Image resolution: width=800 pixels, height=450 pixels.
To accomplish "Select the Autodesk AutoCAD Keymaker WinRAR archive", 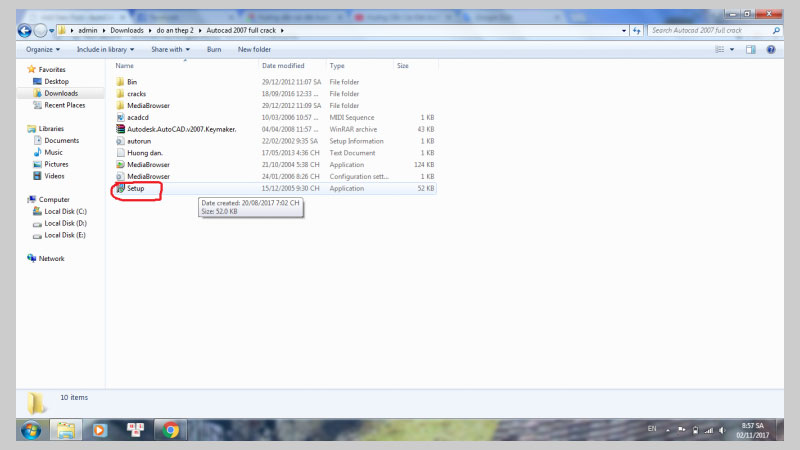I will click(180, 129).
